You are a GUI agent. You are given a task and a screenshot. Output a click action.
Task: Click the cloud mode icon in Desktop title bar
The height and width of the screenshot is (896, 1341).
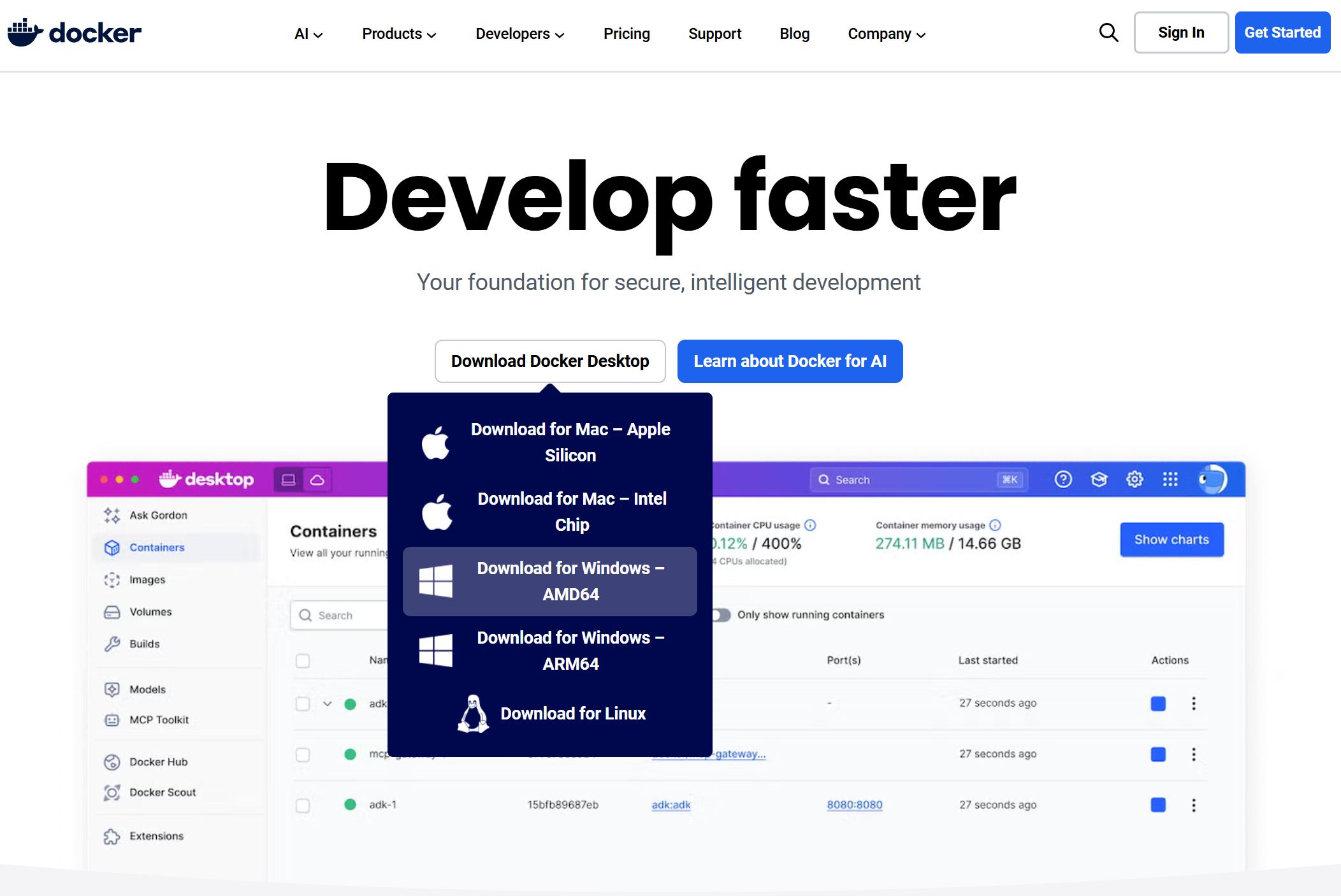(x=317, y=479)
